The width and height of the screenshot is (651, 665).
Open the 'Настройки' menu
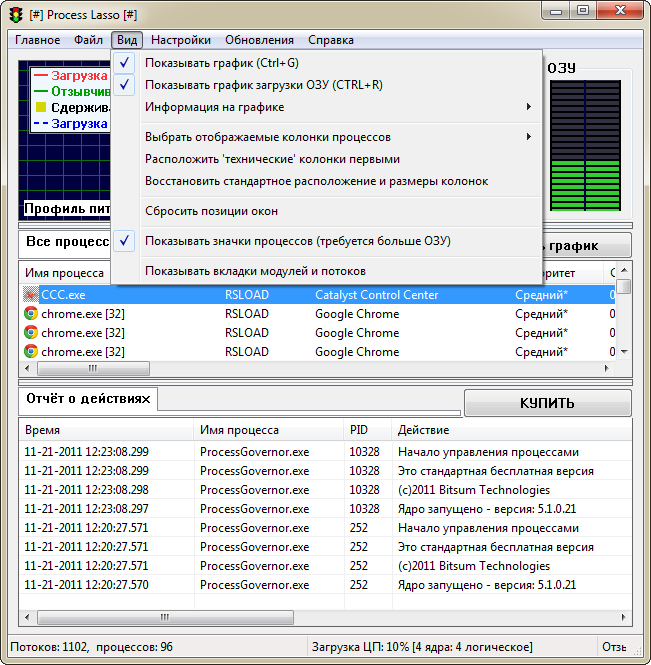(x=181, y=40)
